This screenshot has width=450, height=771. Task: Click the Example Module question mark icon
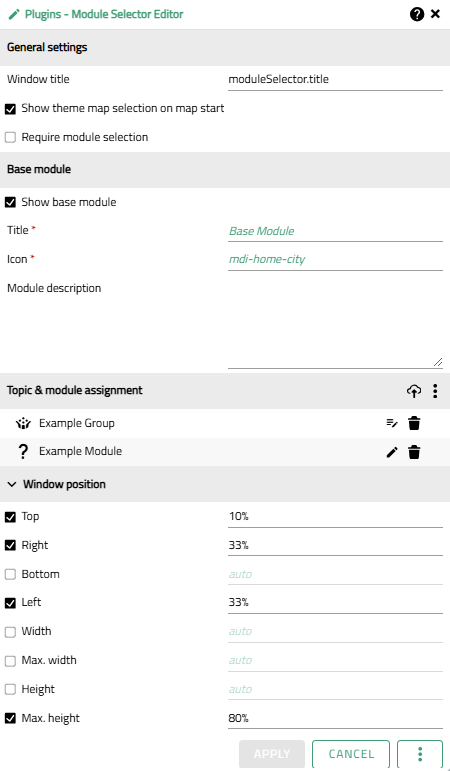(x=23, y=451)
